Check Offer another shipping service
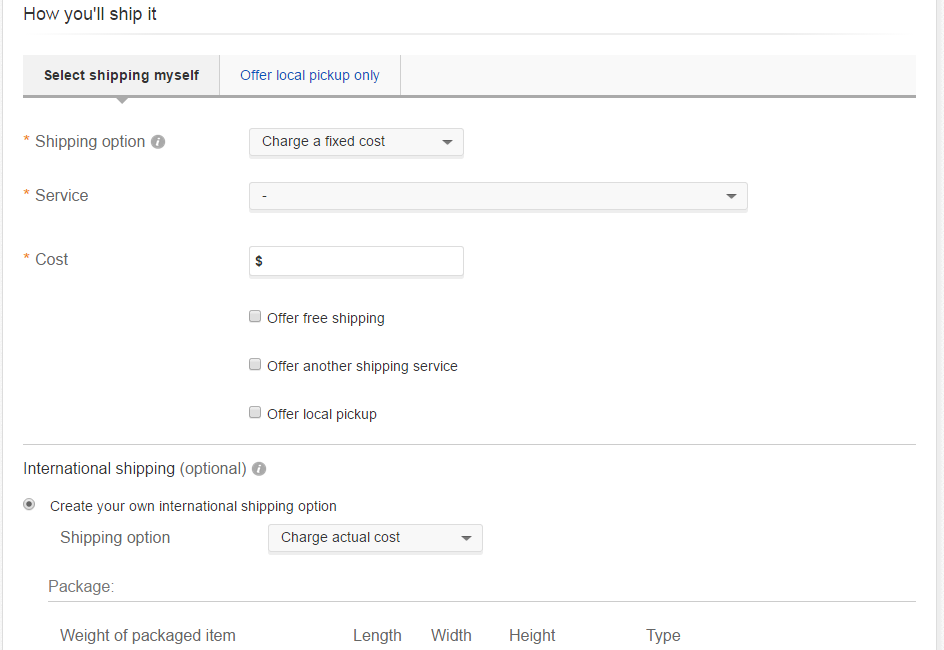Image resolution: width=944 pixels, height=650 pixels. [255, 365]
